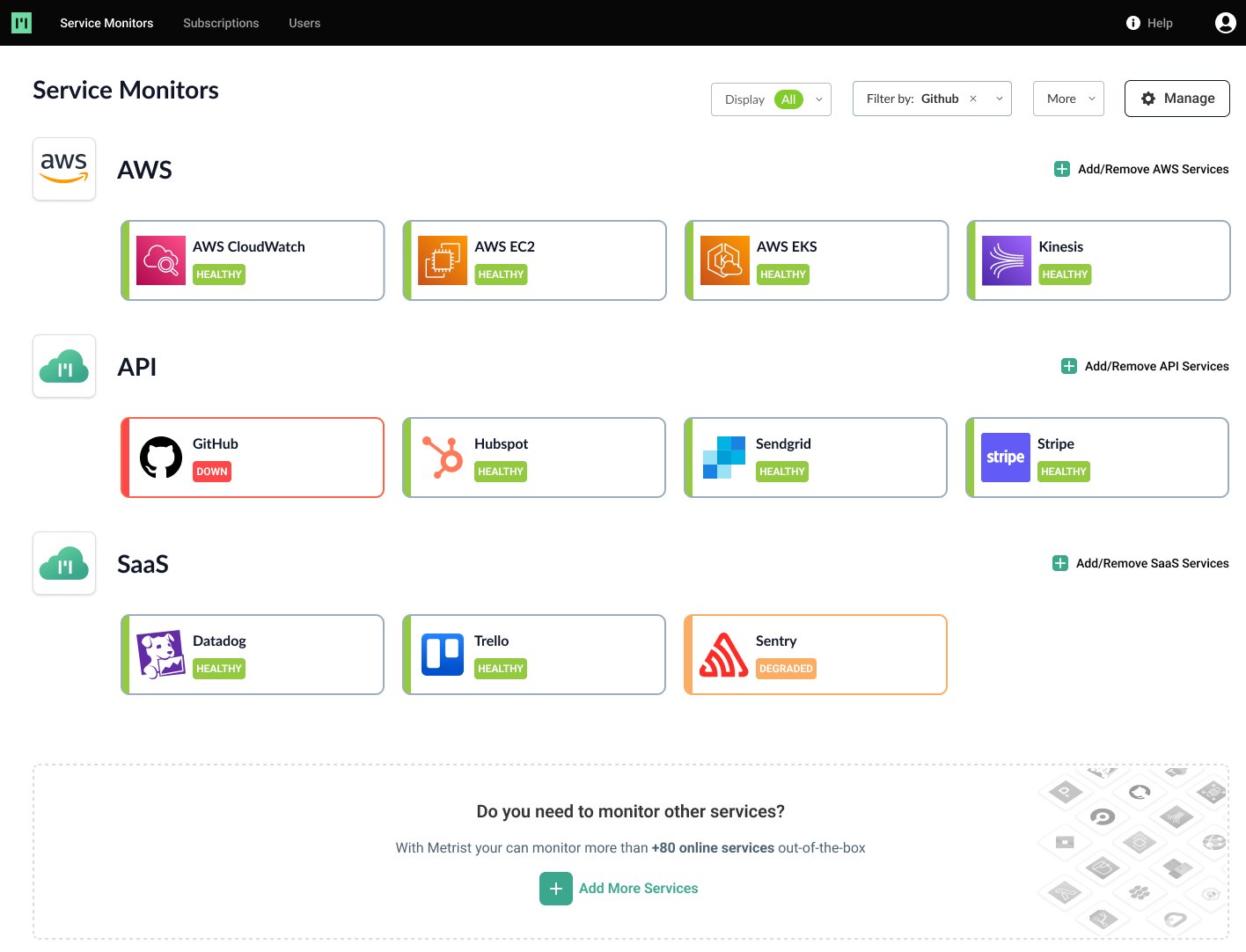The height and width of the screenshot is (952, 1246).
Task: Switch to the Subscriptions tab
Action: pyautogui.click(x=221, y=23)
